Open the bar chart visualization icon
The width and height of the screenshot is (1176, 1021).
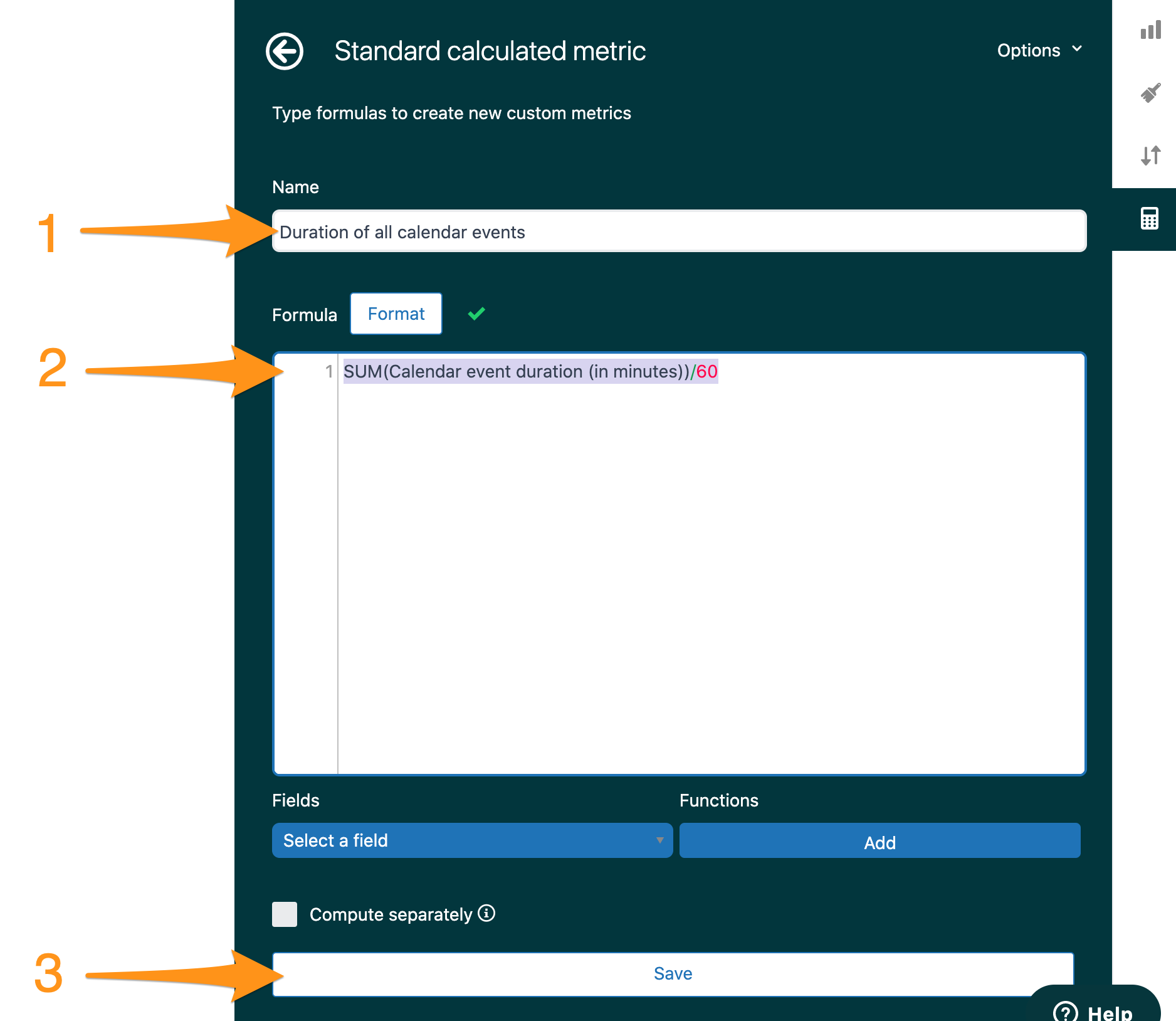coord(1150,29)
